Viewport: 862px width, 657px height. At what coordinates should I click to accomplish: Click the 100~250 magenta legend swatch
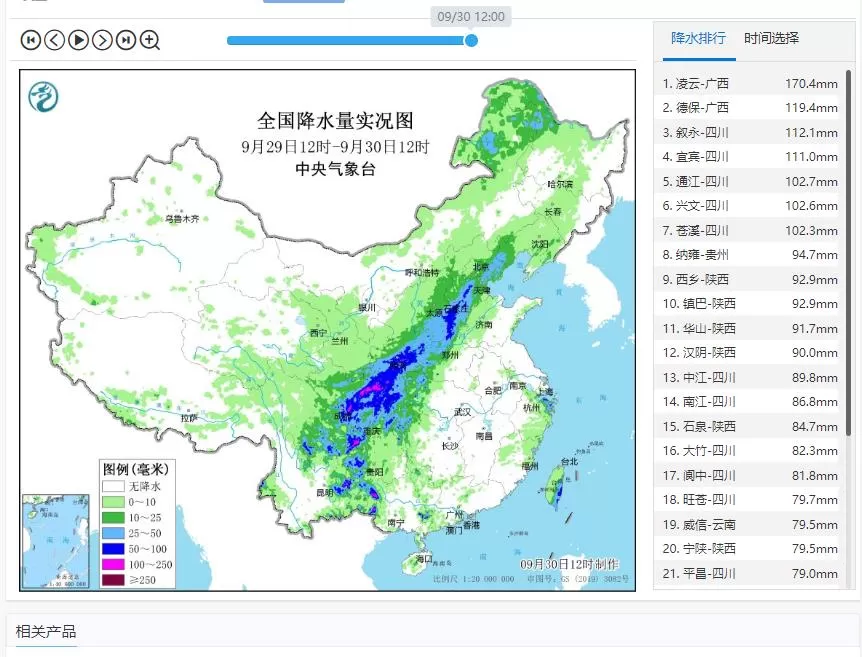[x=112, y=565]
